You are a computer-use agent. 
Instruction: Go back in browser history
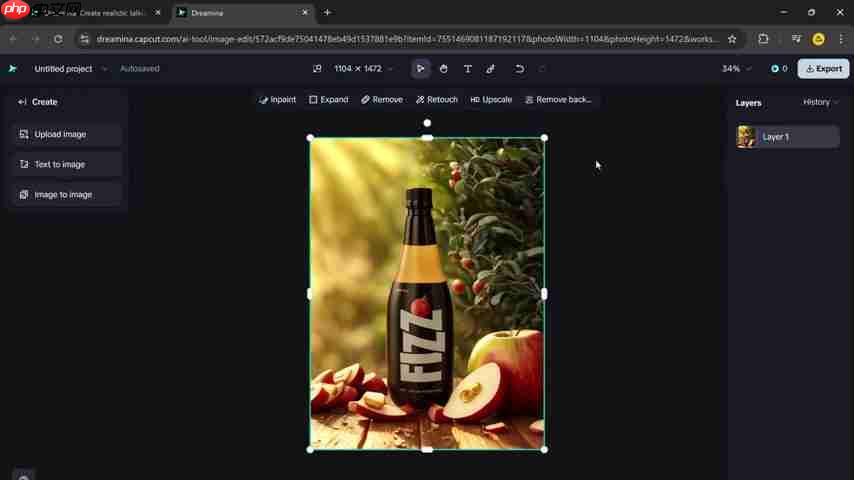point(13,39)
